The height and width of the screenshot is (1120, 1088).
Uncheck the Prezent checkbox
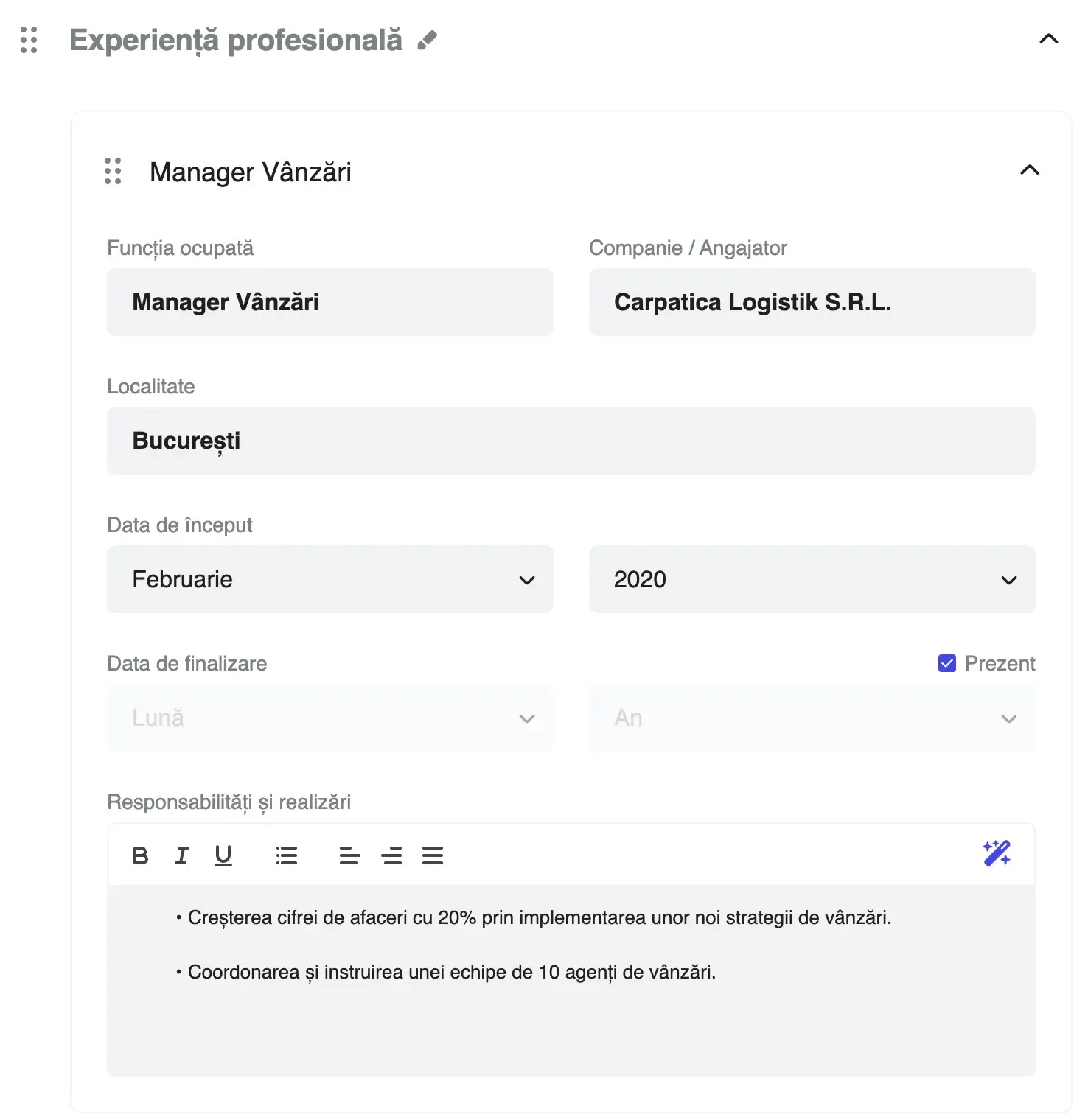tap(946, 663)
